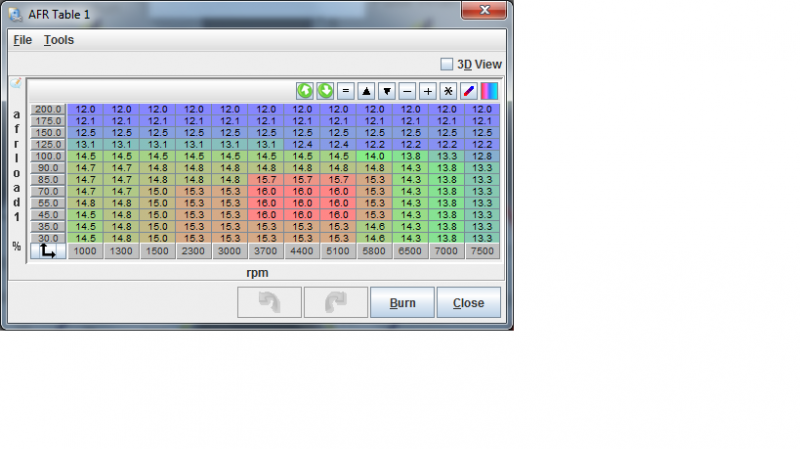The image size is (800, 449).
Task: Select the 12.1 cell at 175.0 load, 7500 rpm
Action: 482,121
